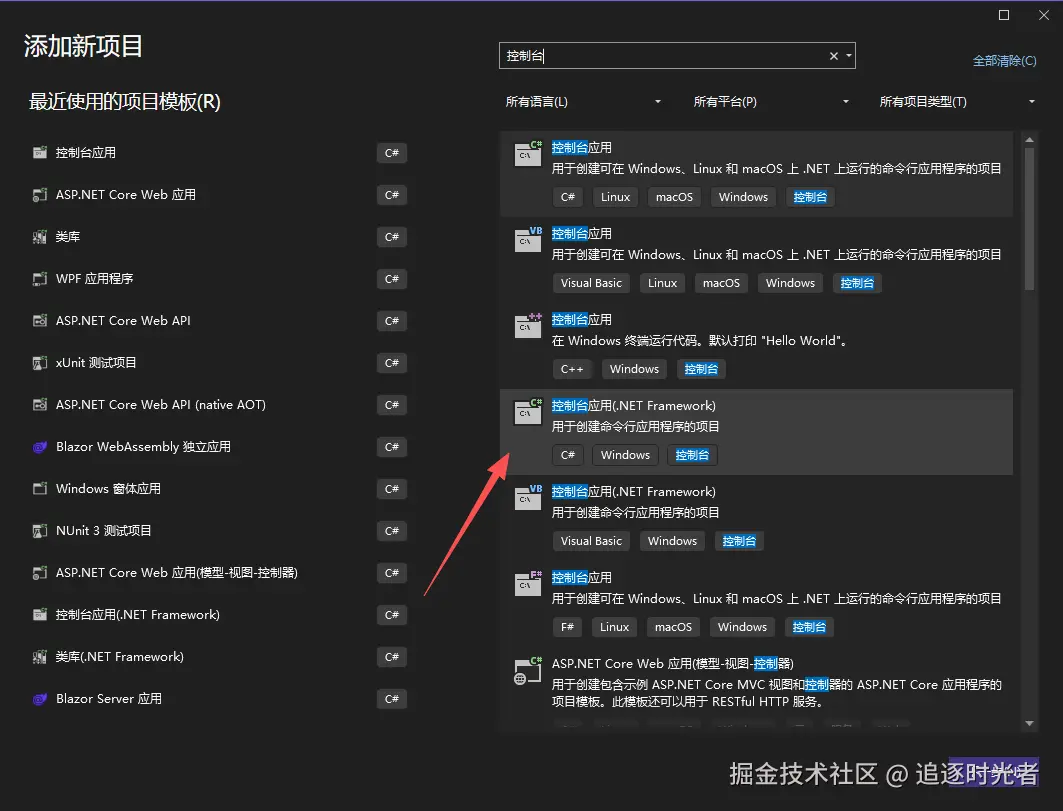
Task: Click the VB console app icon tagged Linux, macOS
Action: point(528,239)
